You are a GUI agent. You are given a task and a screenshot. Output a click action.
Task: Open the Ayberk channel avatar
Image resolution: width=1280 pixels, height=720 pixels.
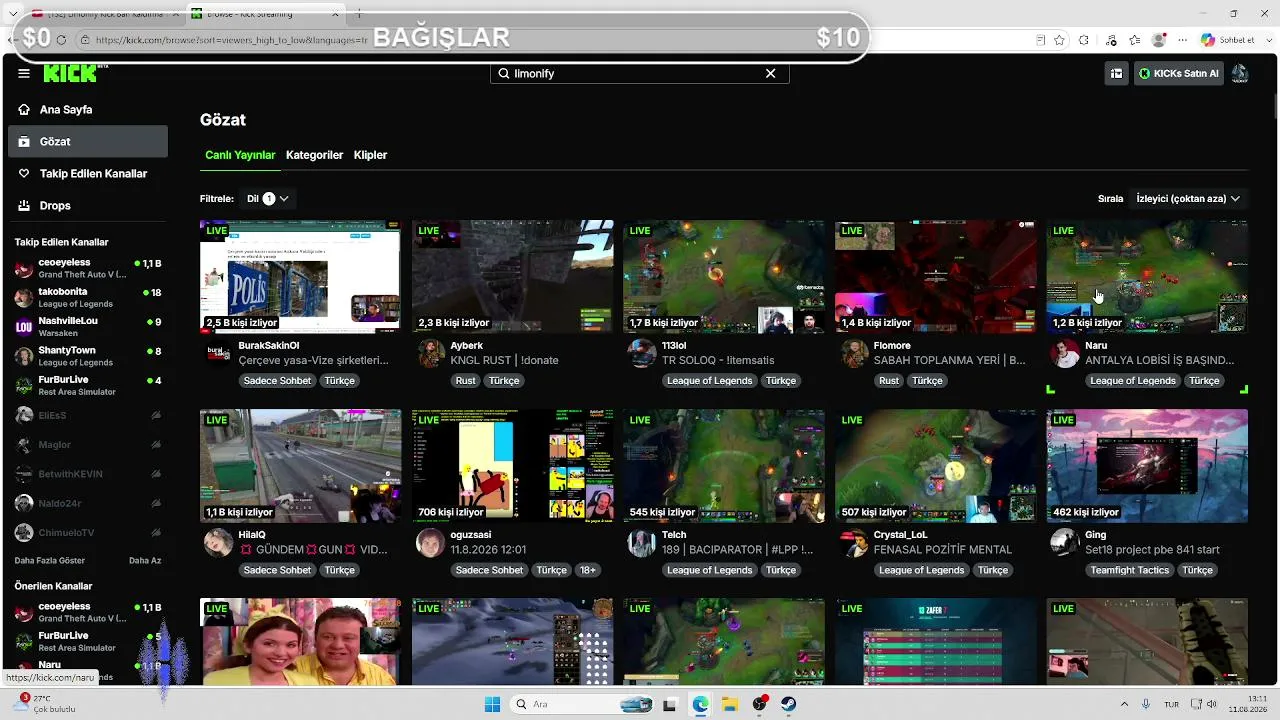click(431, 353)
